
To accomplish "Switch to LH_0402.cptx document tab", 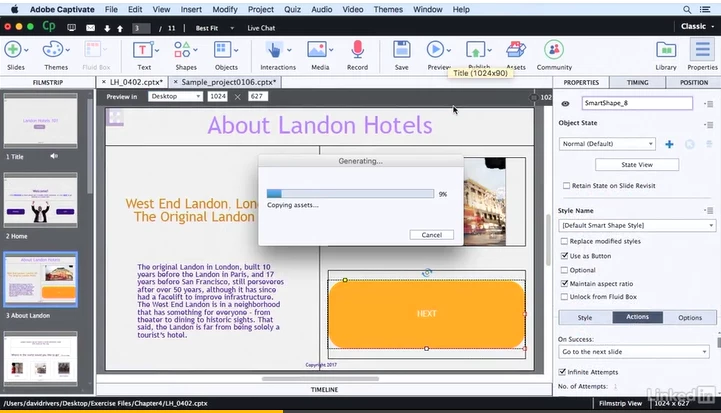I will 132,82.
